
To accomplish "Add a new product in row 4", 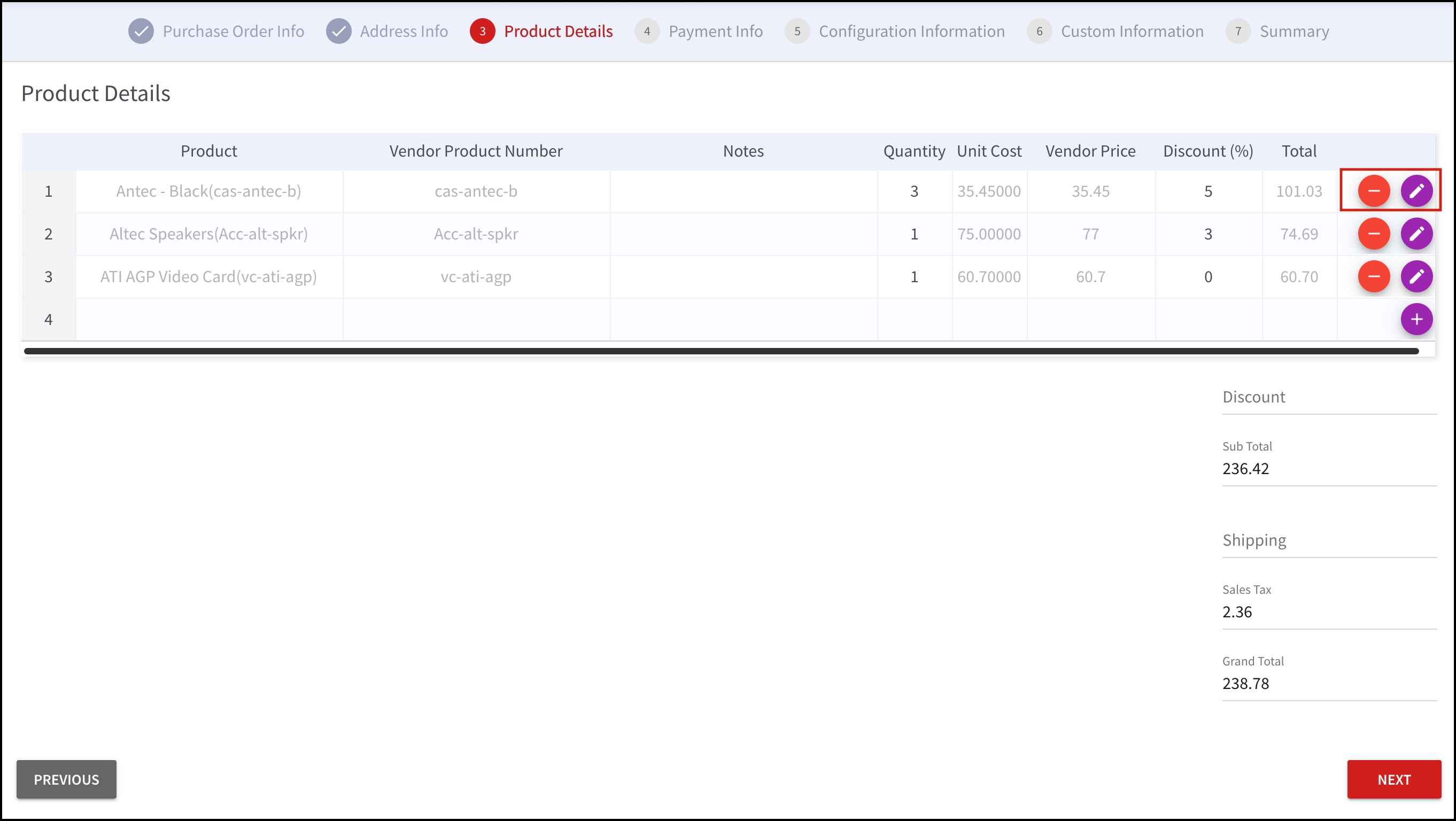I will coord(1416,319).
